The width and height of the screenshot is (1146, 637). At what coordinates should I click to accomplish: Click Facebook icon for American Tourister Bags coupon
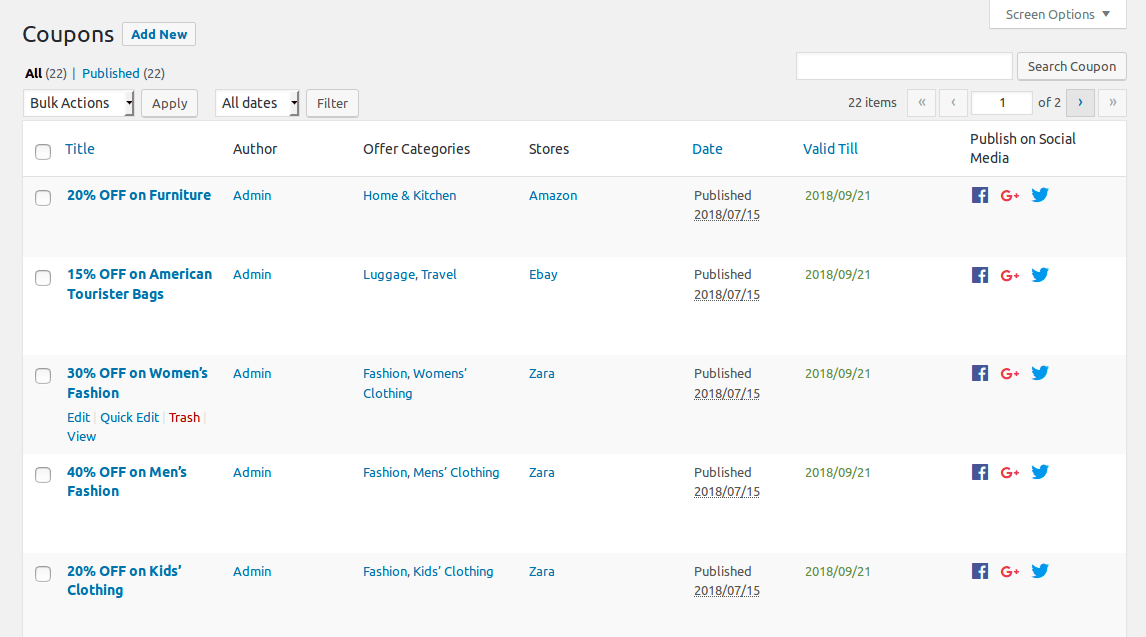pos(980,275)
